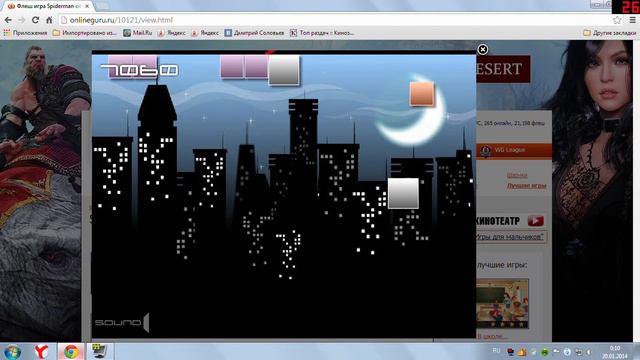The height and width of the screenshot is (360, 640).
Task: Select the Флеш игра Spiderman tab
Action: tap(48, 6)
